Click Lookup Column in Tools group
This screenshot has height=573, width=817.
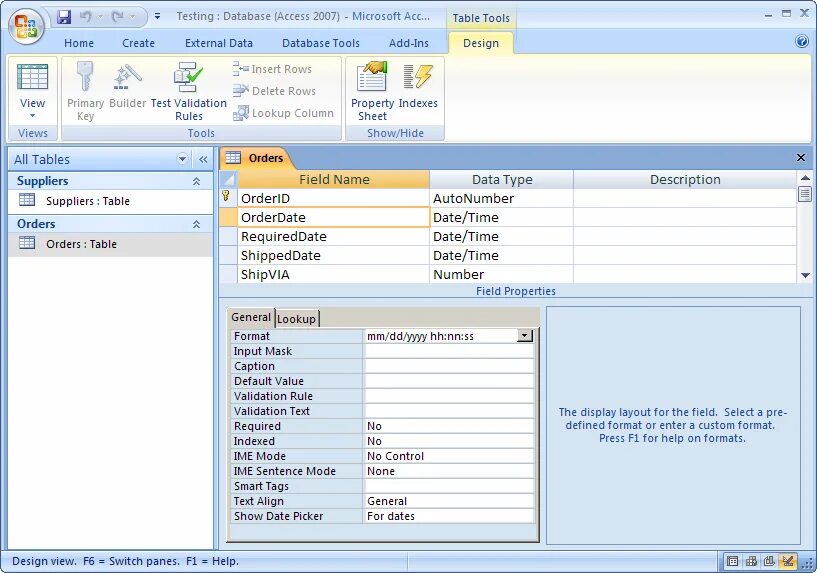point(283,113)
